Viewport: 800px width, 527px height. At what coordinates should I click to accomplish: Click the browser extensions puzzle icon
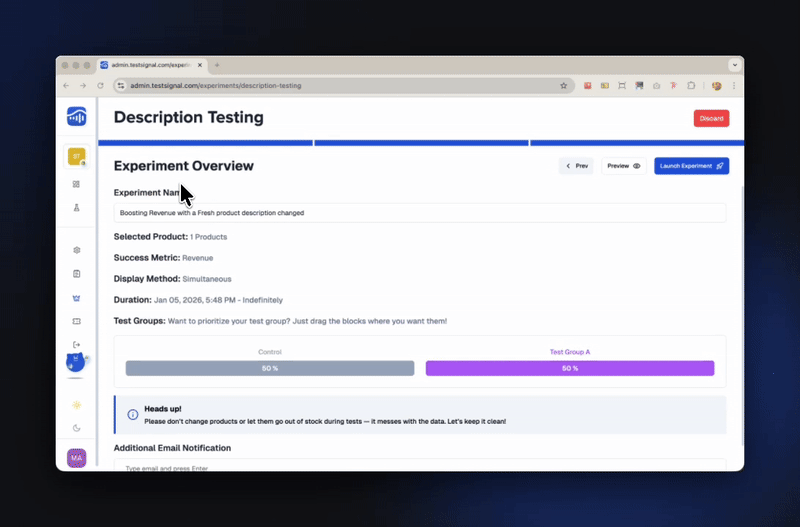(690, 86)
